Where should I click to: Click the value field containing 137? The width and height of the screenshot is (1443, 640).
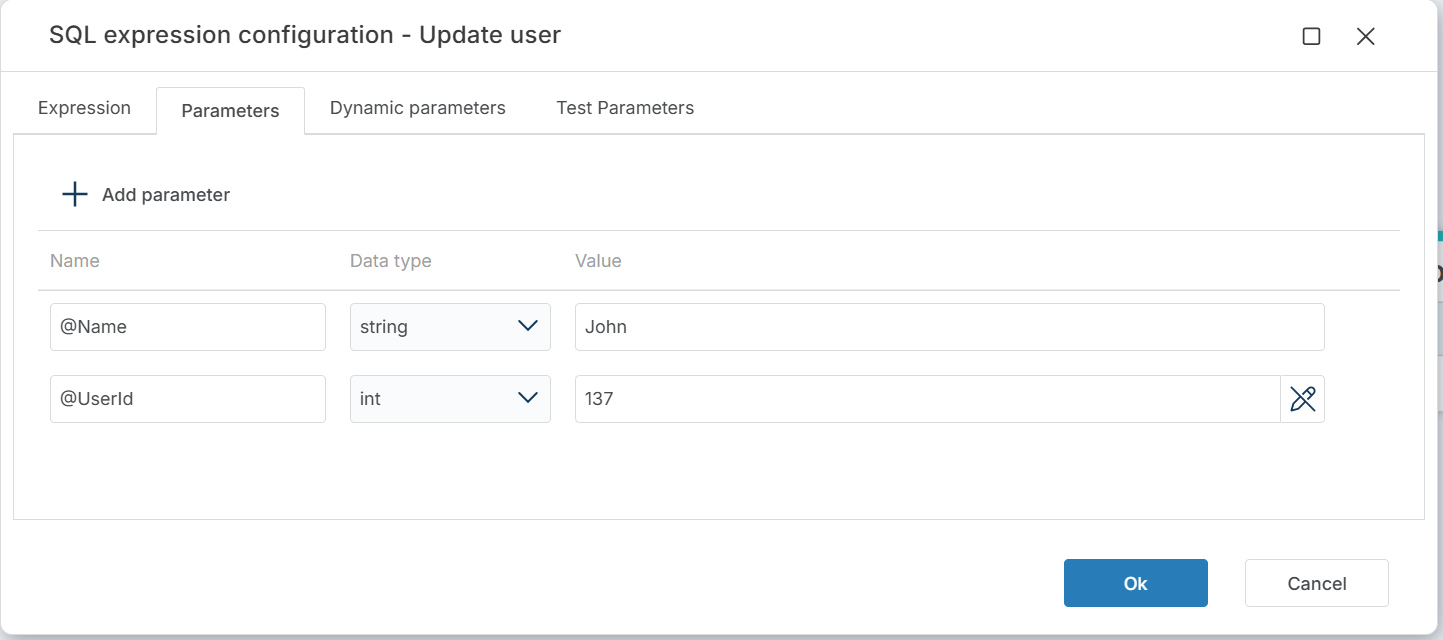tap(928, 399)
